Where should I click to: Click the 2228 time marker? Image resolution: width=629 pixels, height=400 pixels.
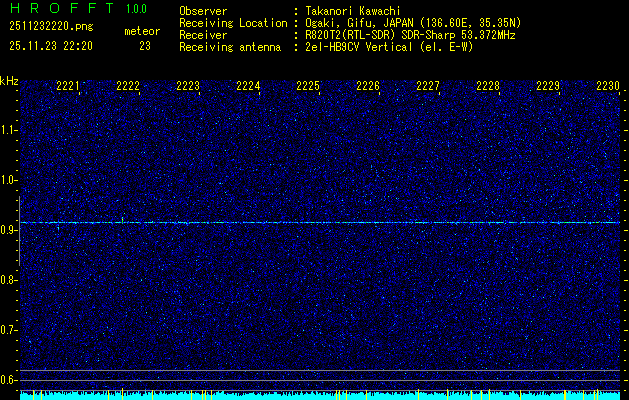(488, 86)
